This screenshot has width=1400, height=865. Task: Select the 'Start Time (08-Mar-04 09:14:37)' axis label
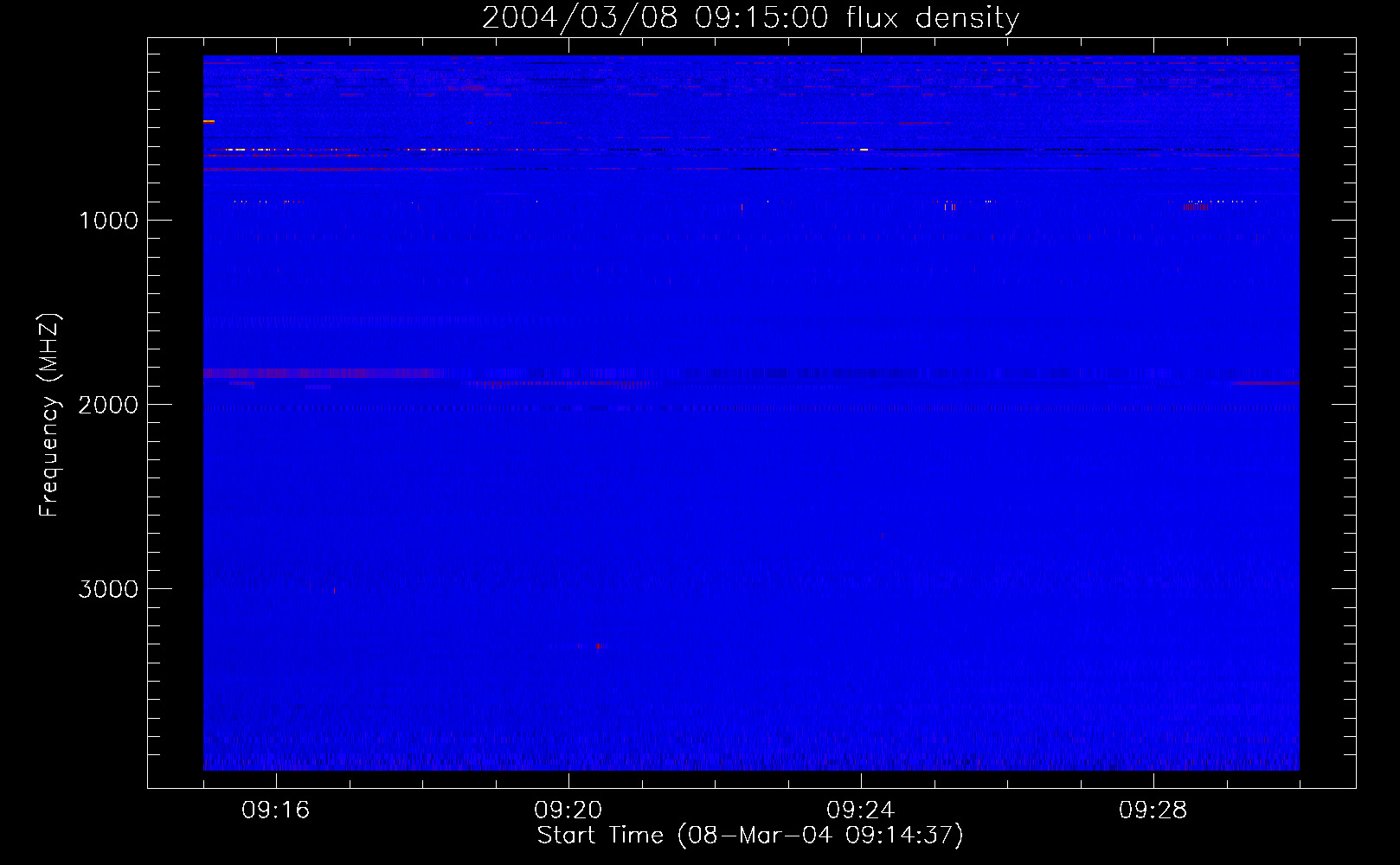click(750, 836)
